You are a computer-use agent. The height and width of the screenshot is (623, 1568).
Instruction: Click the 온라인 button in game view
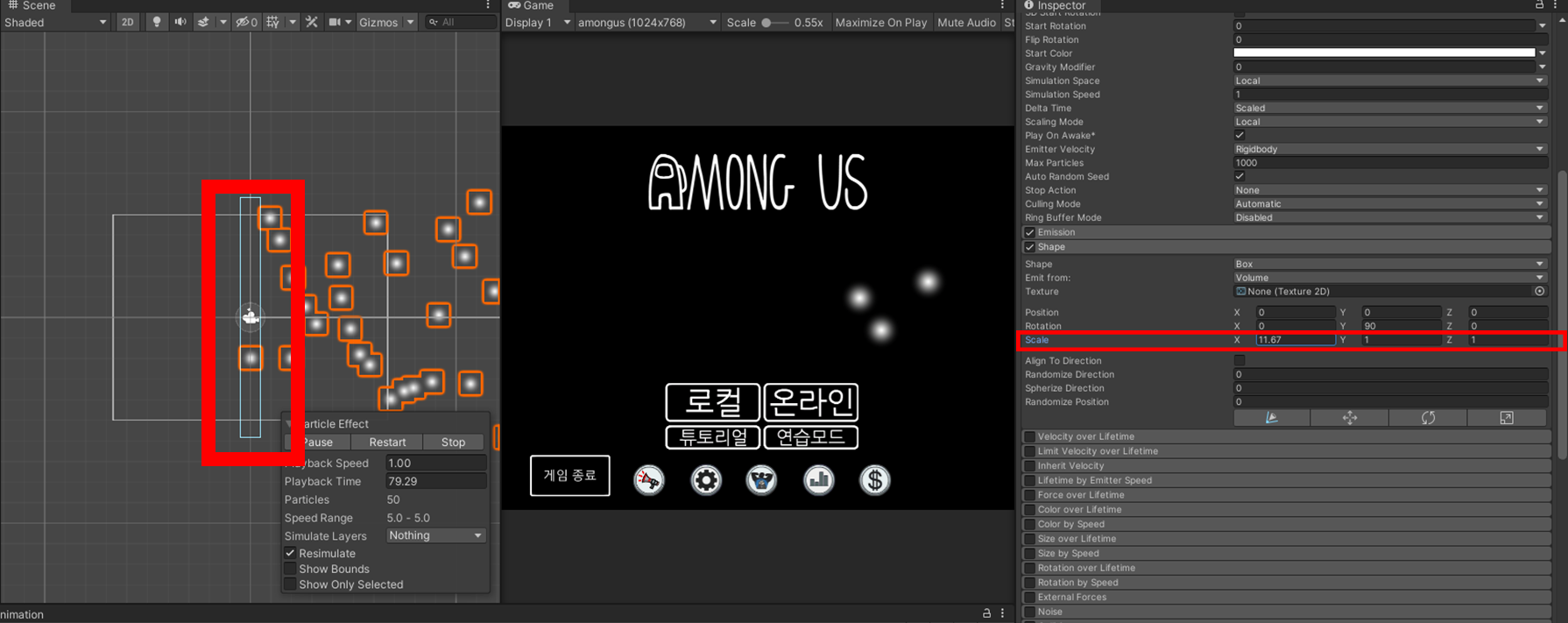tap(811, 402)
